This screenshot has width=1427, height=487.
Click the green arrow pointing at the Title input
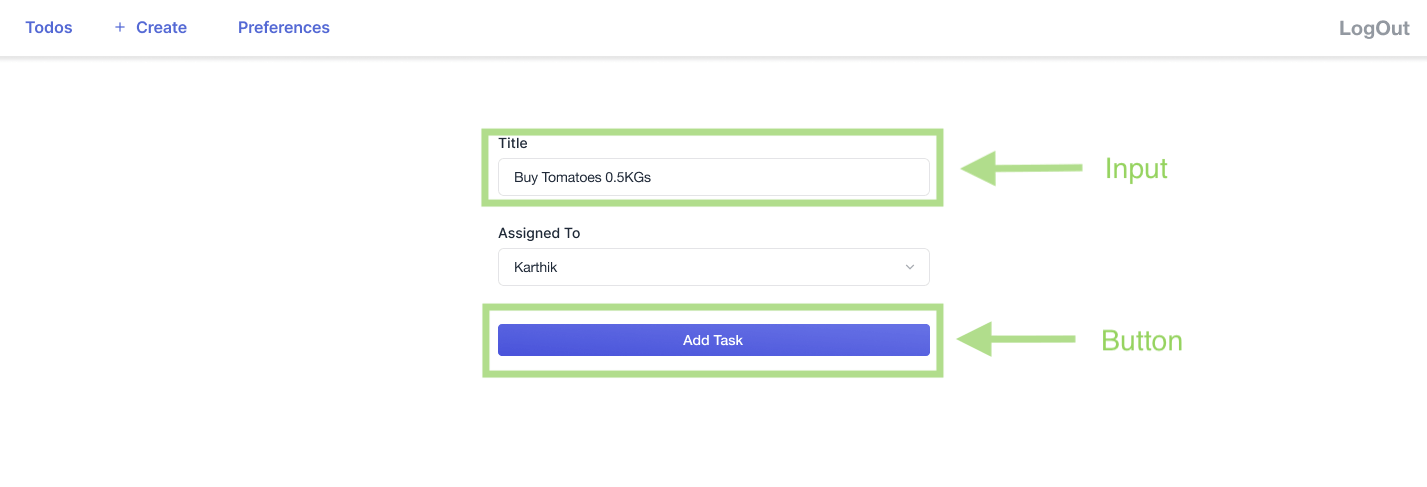point(1020,168)
